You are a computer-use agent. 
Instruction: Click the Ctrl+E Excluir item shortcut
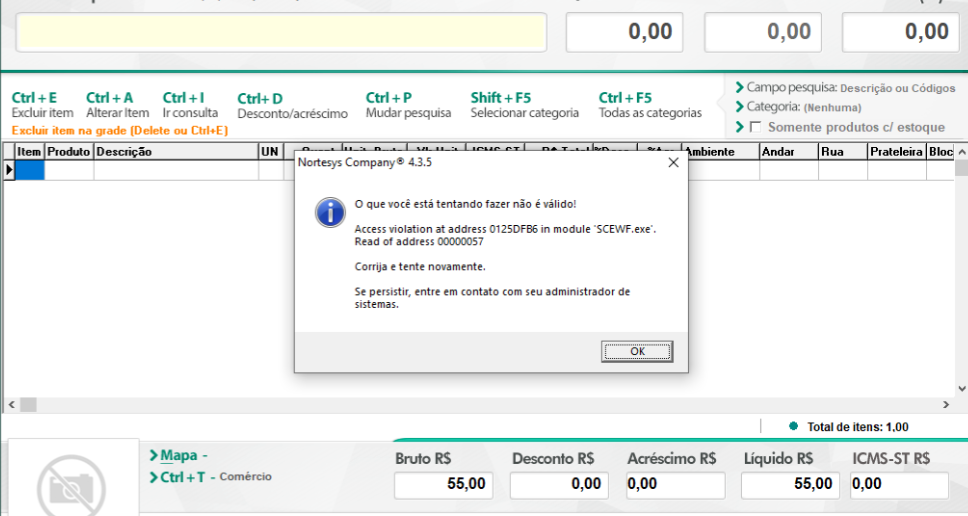[42, 105]
